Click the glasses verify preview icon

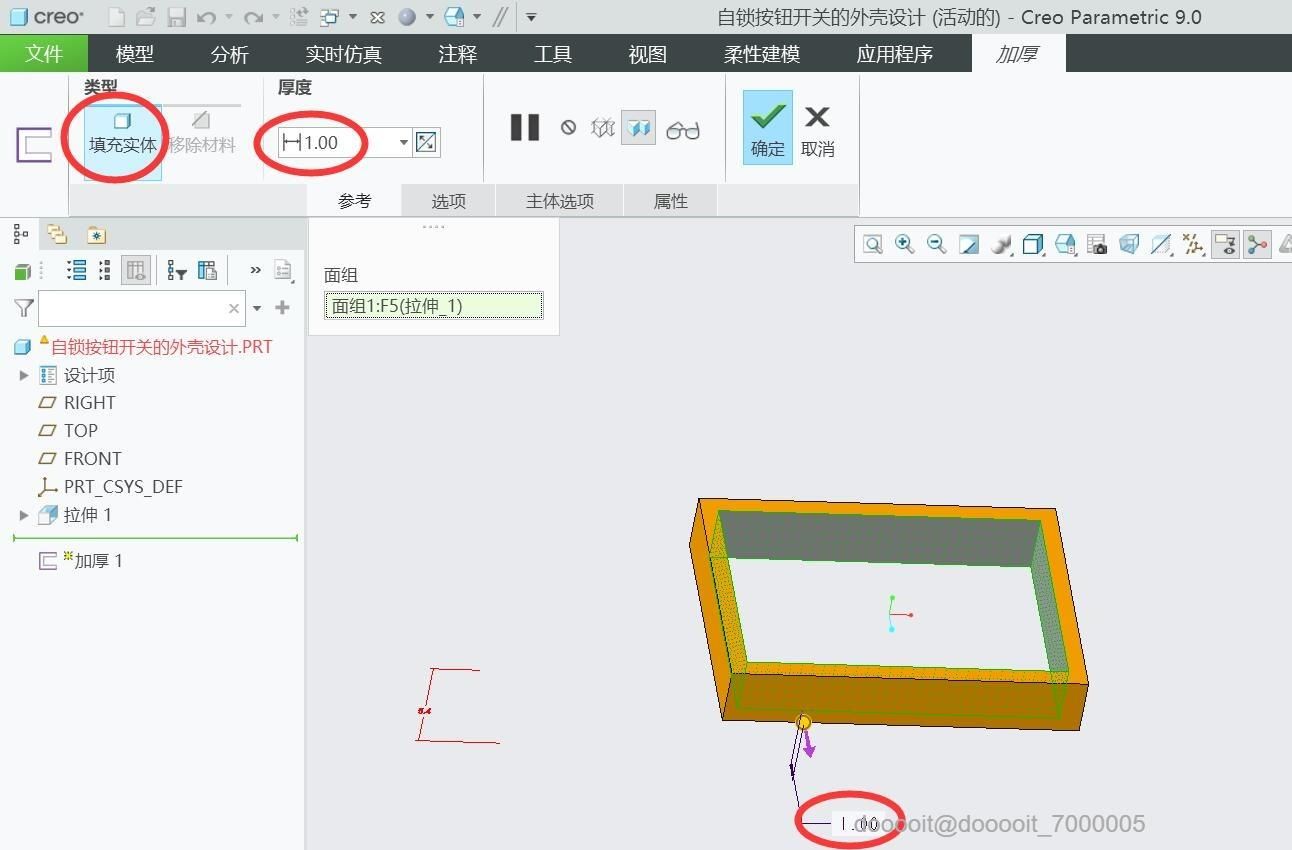click(683, 129)
